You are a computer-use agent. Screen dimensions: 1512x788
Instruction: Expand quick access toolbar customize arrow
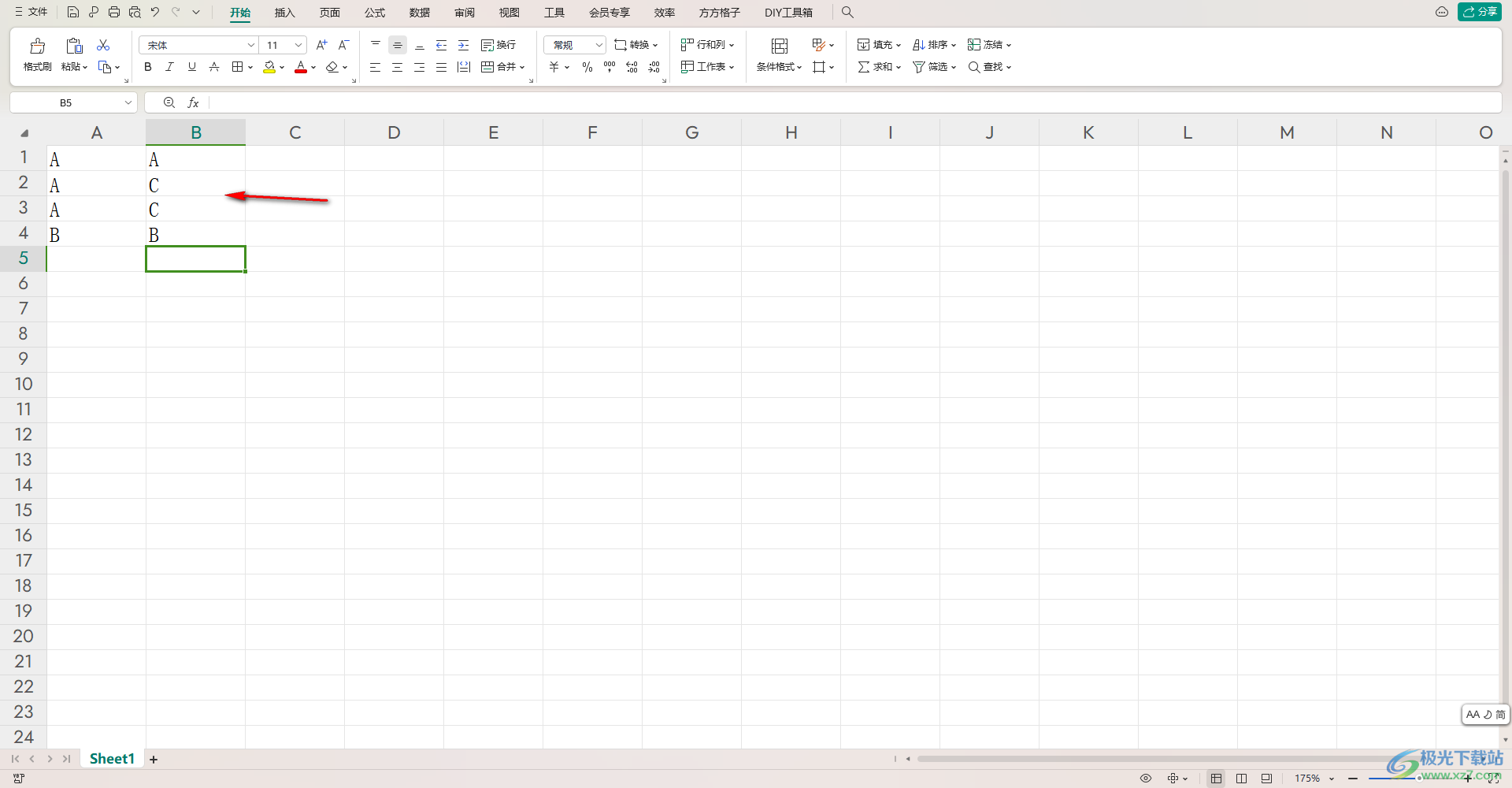tap(196, 12)
